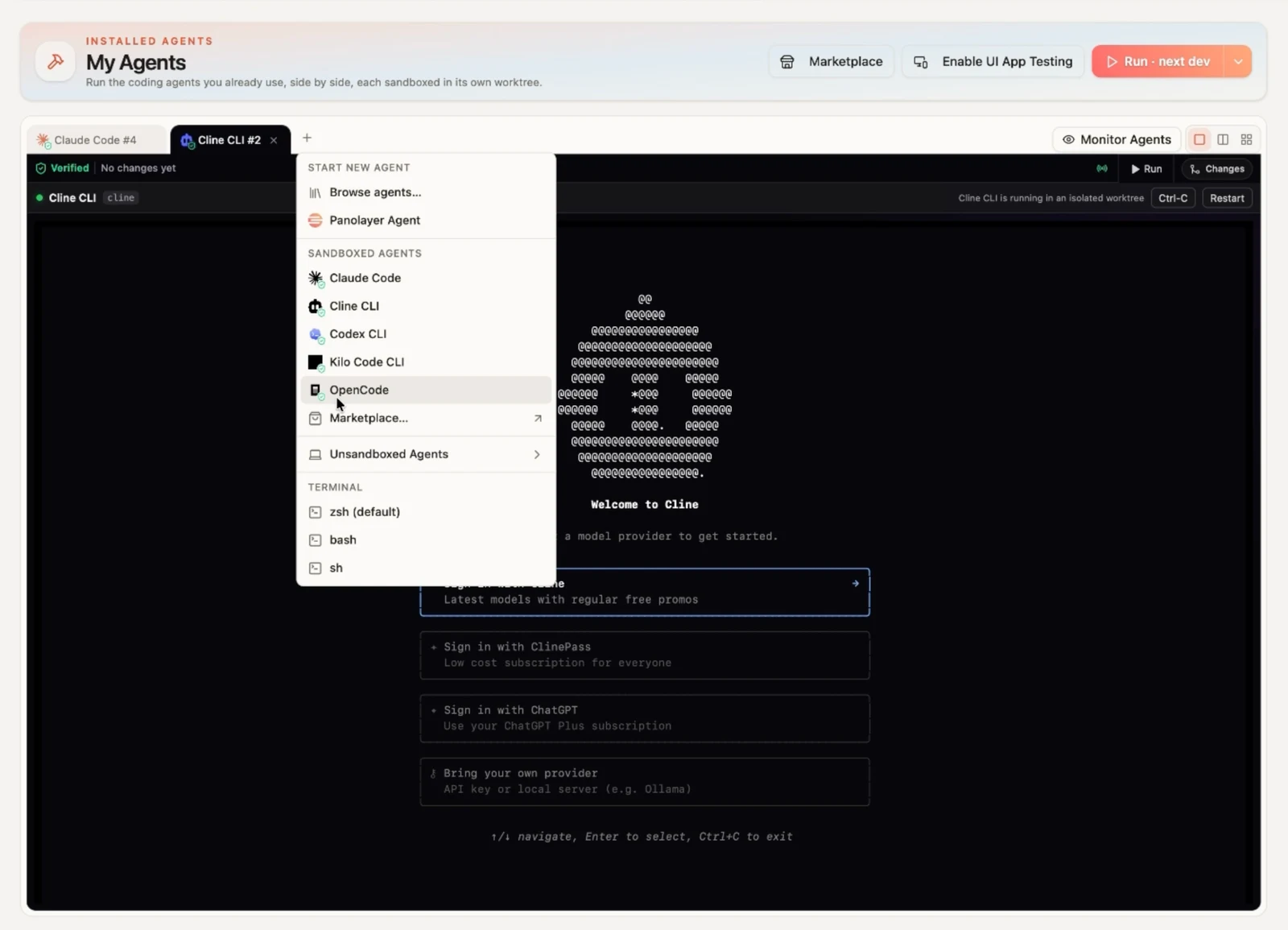Click the green broadcast signal icon
1288x930 pixels.
coord(1102,168)
